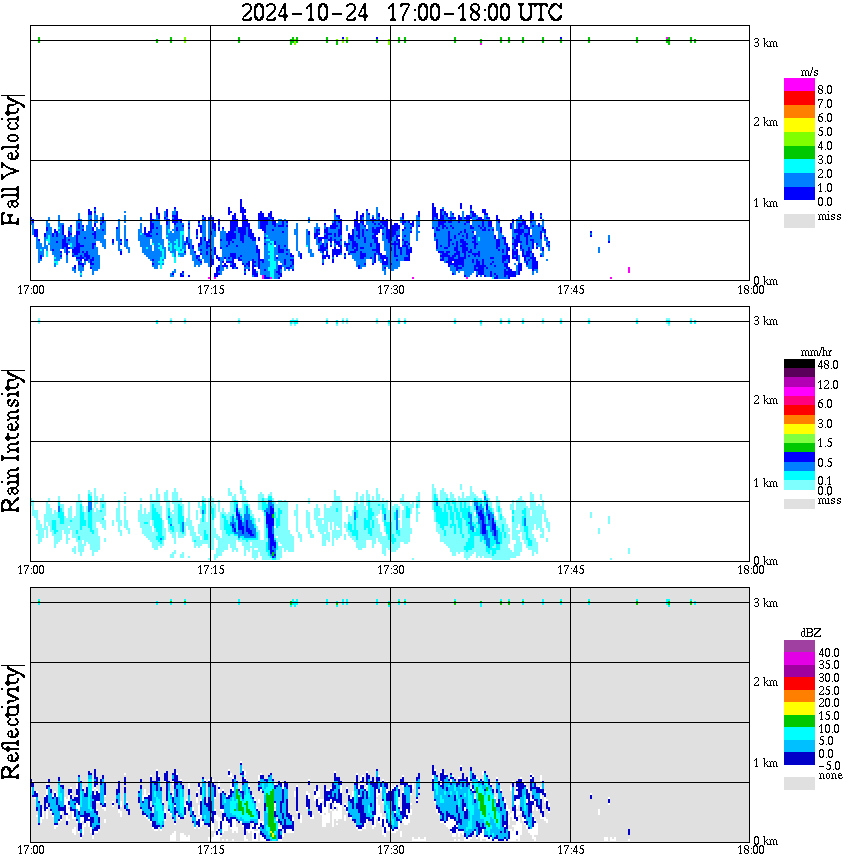Click the Fall Velocity axis label

point(12,160)
